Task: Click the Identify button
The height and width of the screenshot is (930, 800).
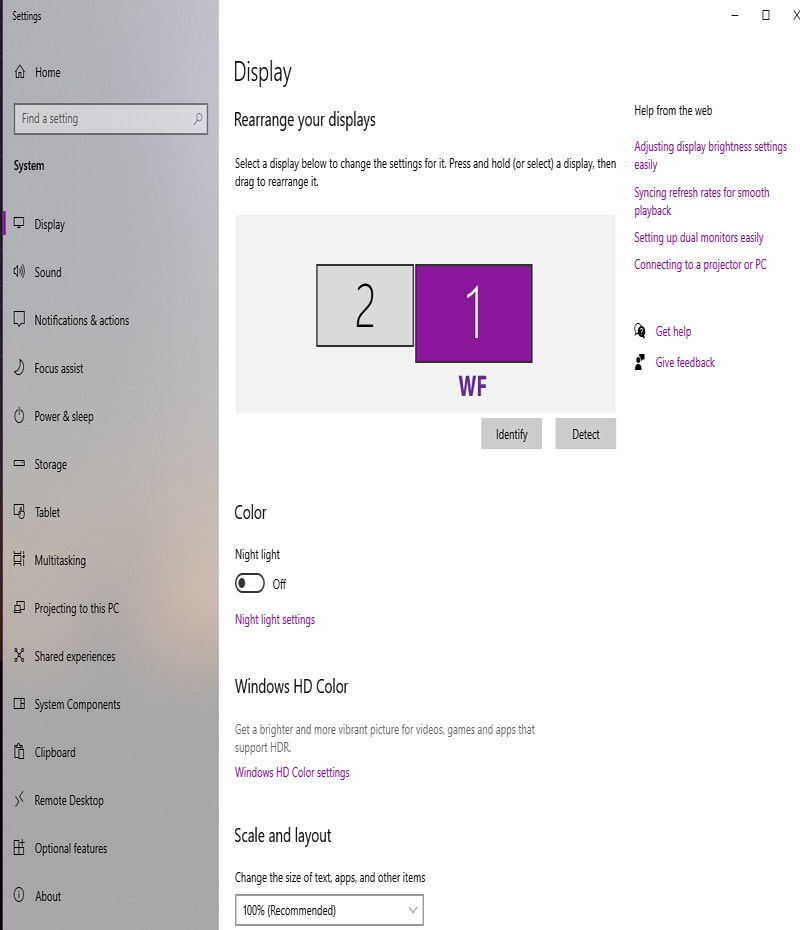Action: click(x=511, y=434)
